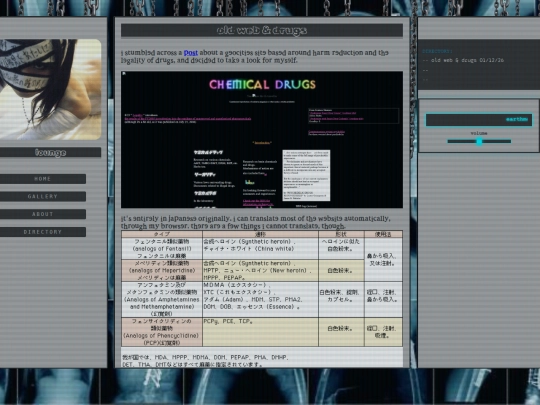Click the orange Introduction link in screenshot
Screen dimensions: 540x405
(x=262, y=143)
